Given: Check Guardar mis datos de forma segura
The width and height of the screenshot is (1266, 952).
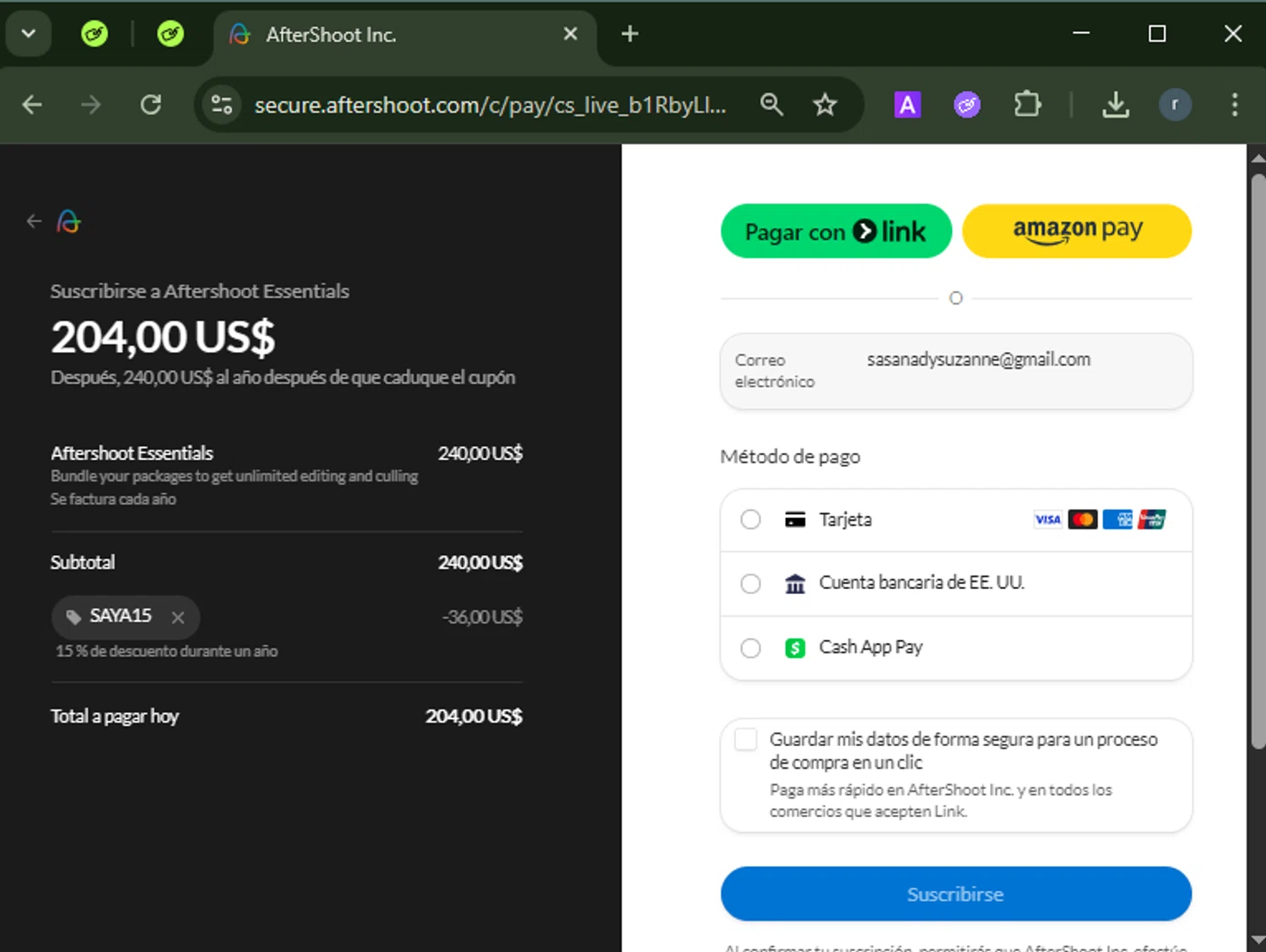Looking at the screenshot, I should 746,739.
